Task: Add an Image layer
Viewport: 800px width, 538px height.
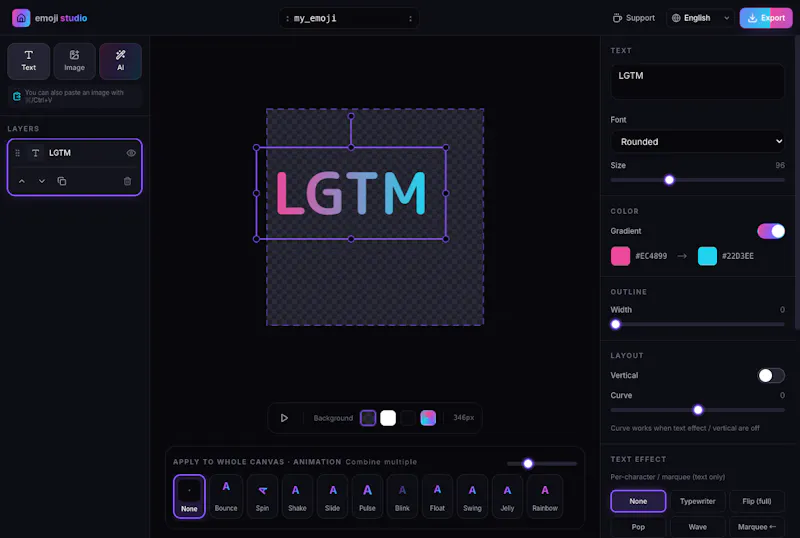Action: click(74, 61)
